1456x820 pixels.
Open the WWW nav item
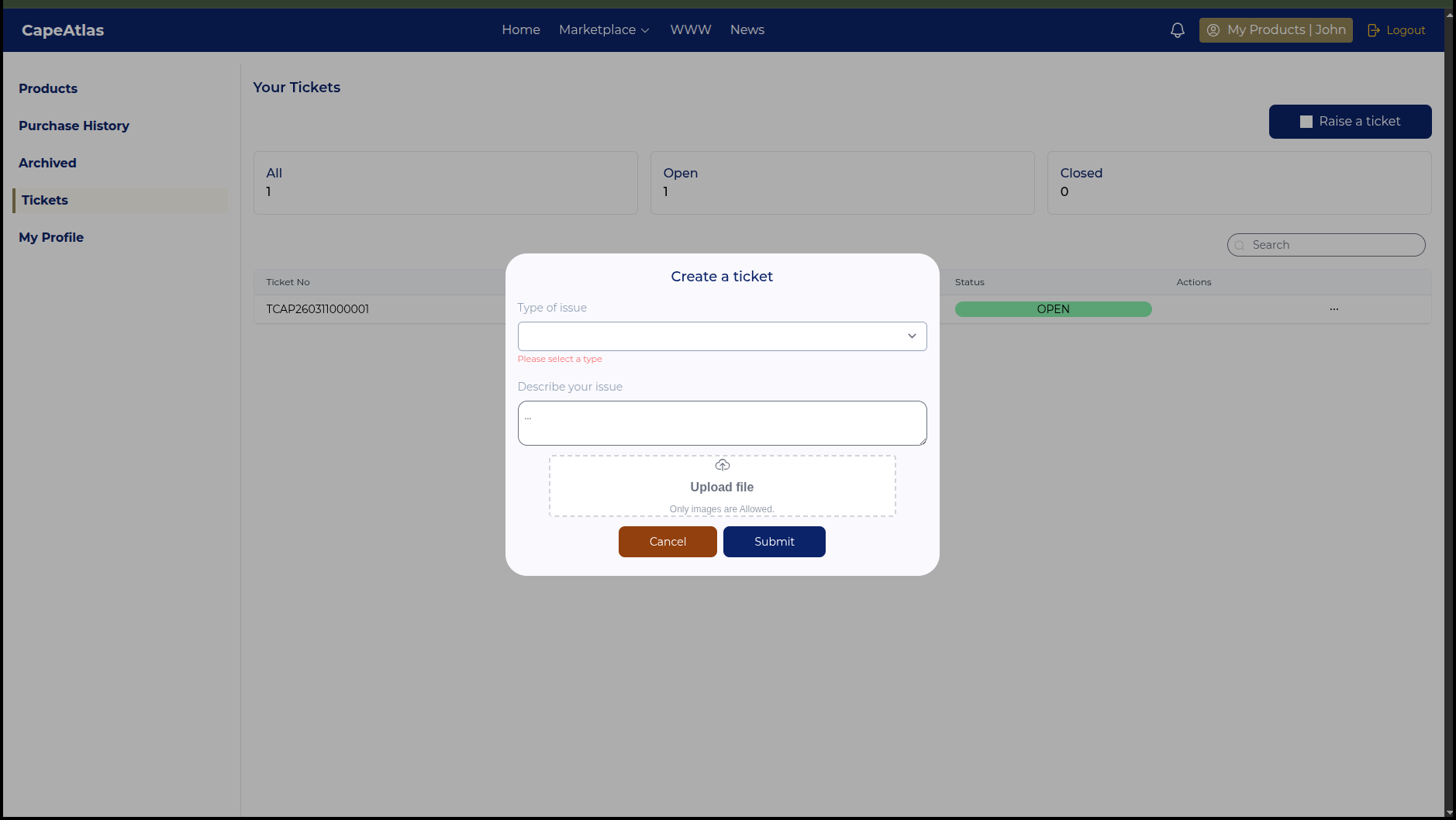tap(691, 29)
